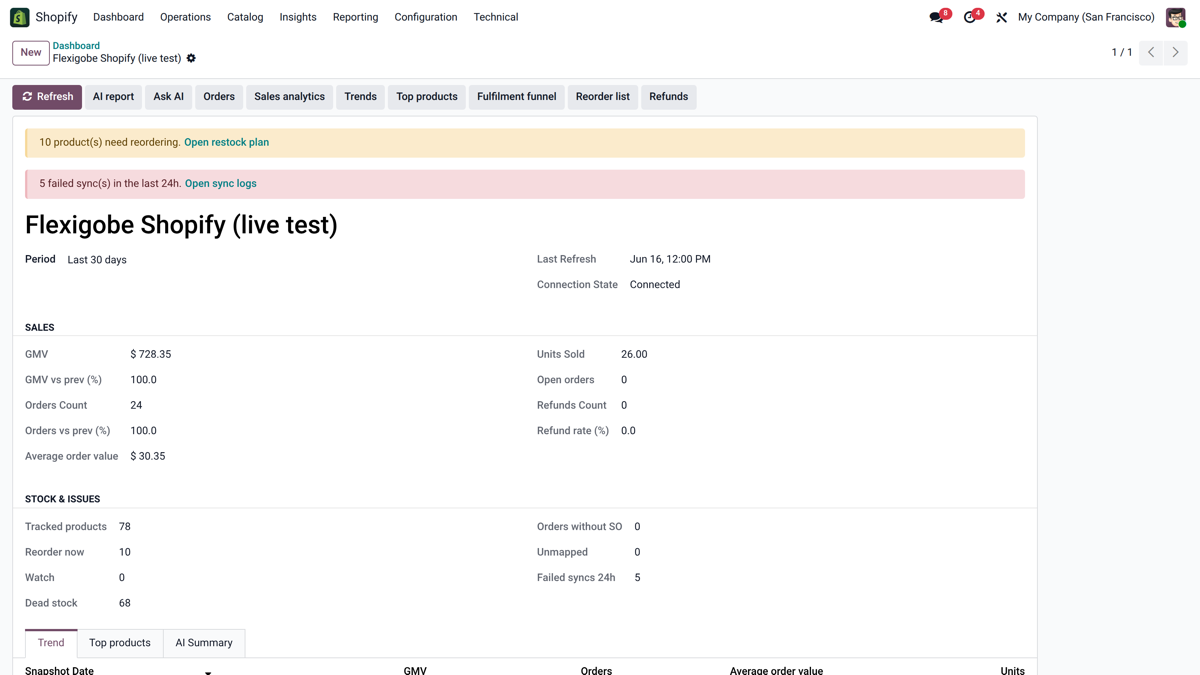Open the Trends button
This screenshot has height=675, width=1200.
tap(360, 97)
